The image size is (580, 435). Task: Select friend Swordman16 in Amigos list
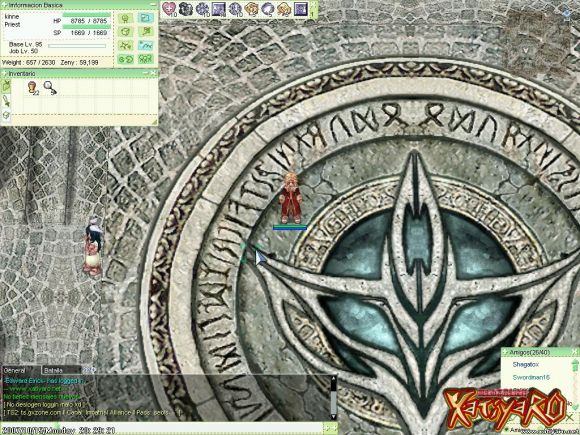[531, 377]
